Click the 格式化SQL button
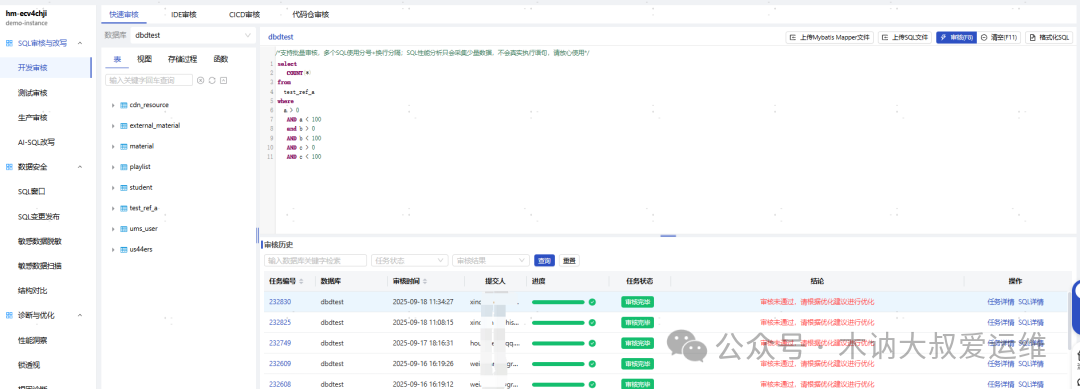This screenshot has width=1080, height=389. click(x=1049, y=38)
